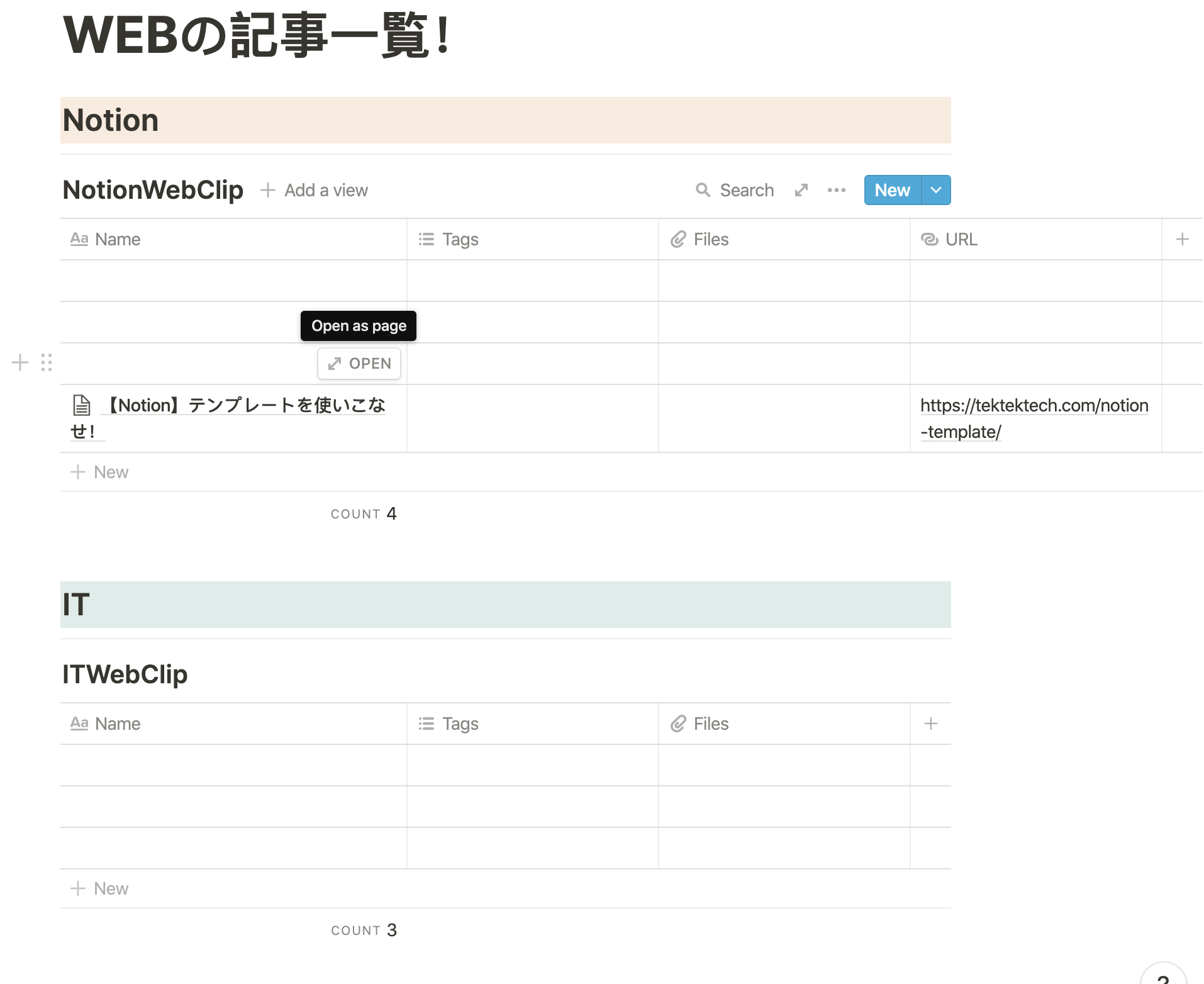Viewport: 1204px width, 984px height.
Task: Click the page icon beside 【Notion】テンプレートを使いこなせ！
Action: coord(81,405)
